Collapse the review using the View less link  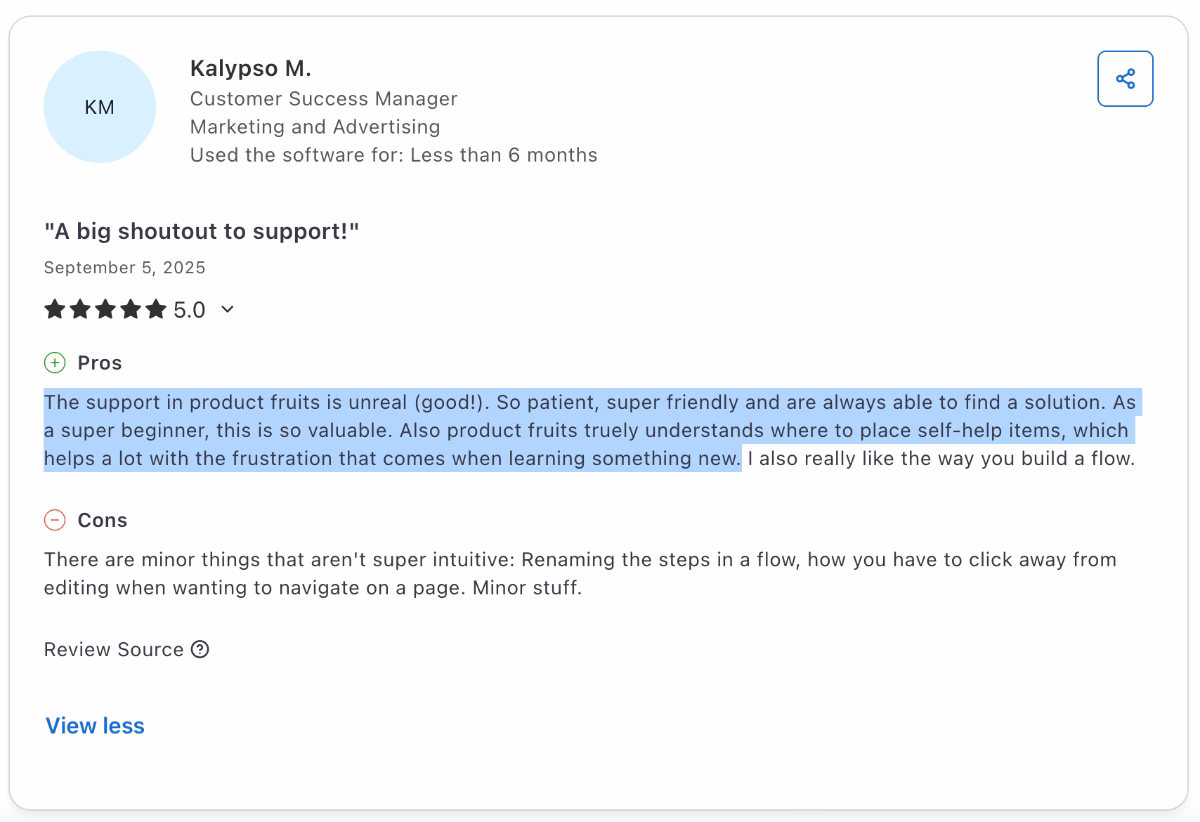[94, 725]
